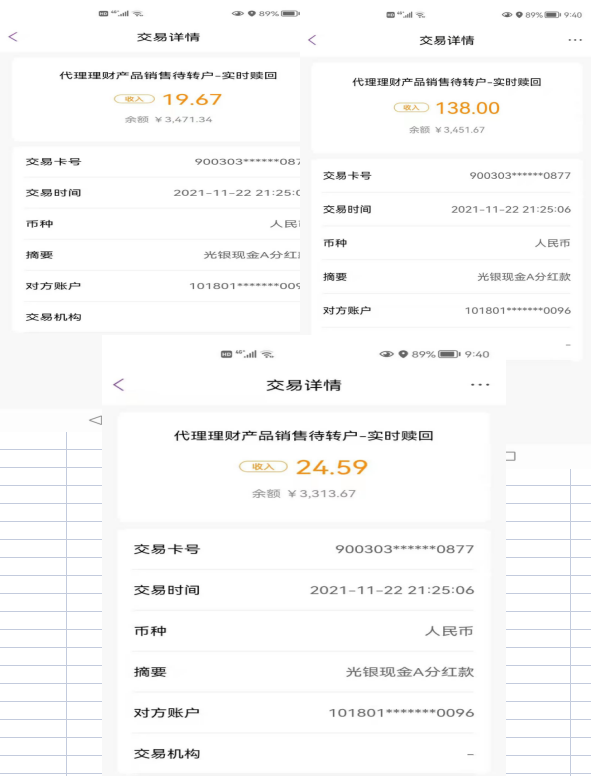
Task: Tap the back arrow in the 24.59 transaction screen
Action: 118,385
